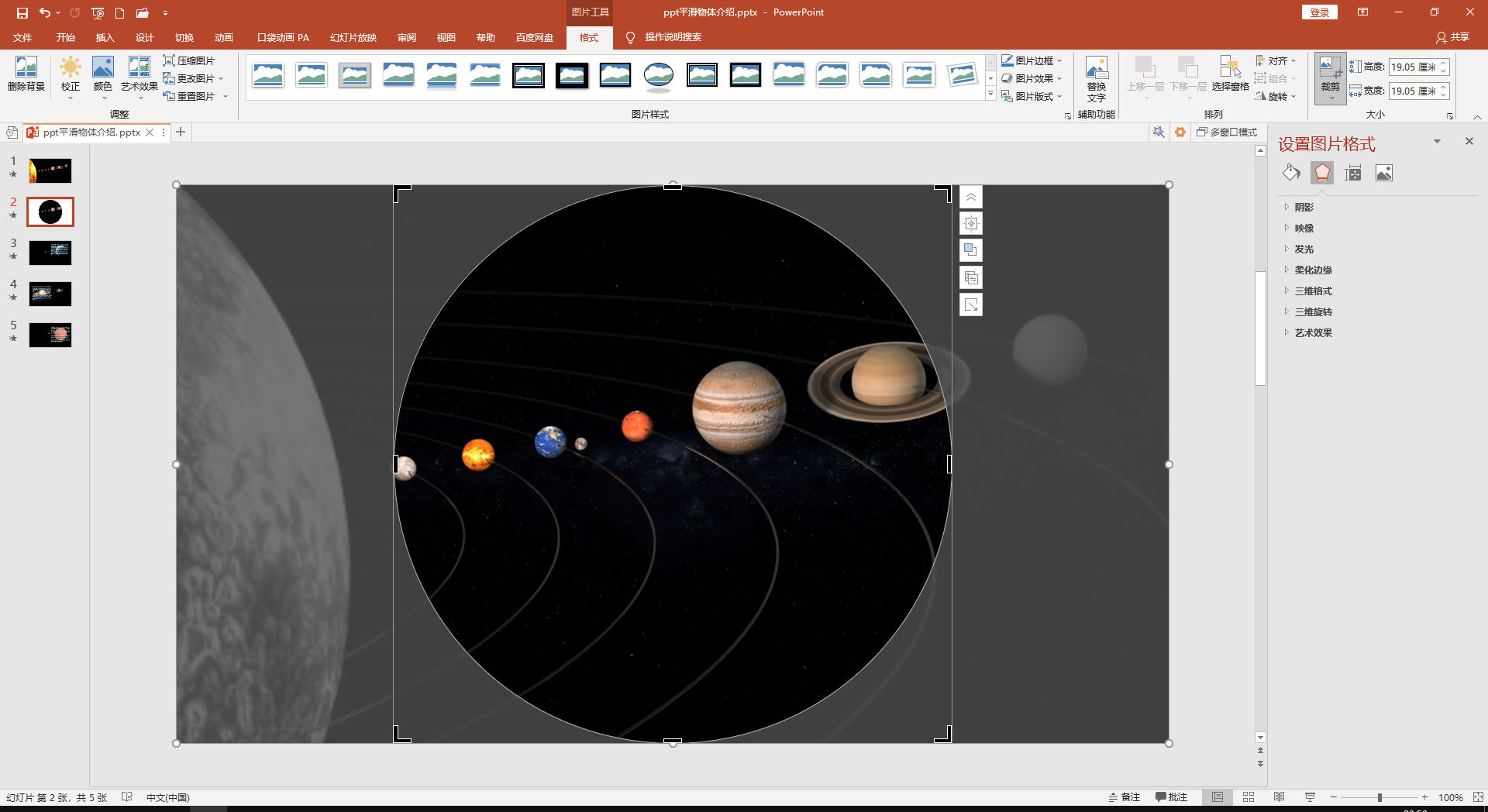
Task: Open the Color (颜色) picture tool
Action: 102,77
